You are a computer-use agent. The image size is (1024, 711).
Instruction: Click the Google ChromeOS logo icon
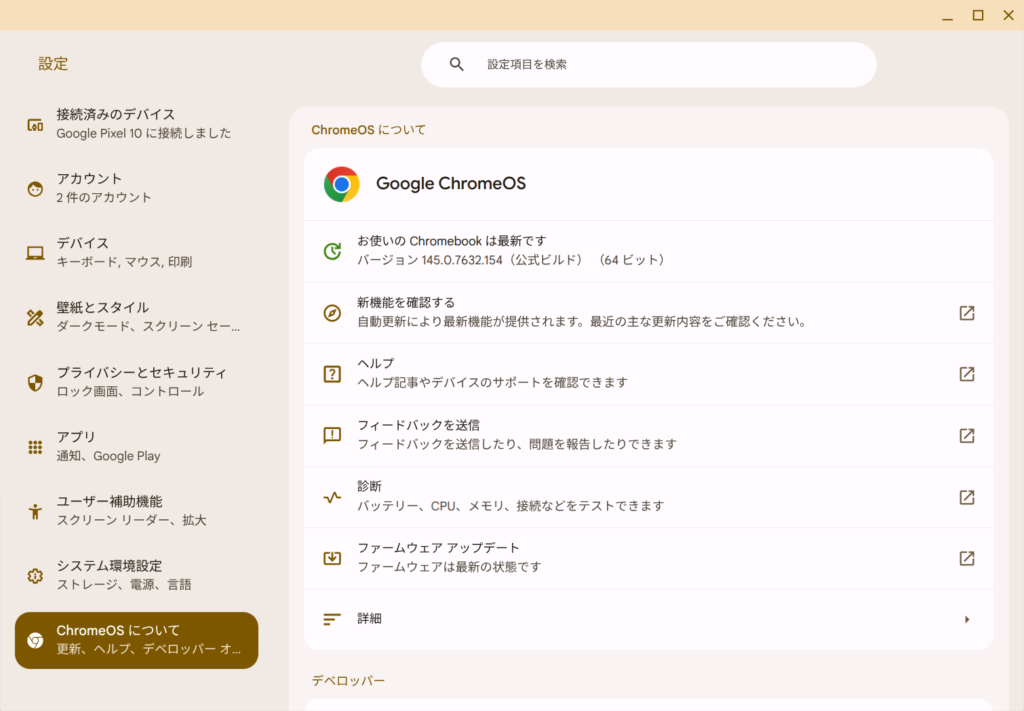342,184
